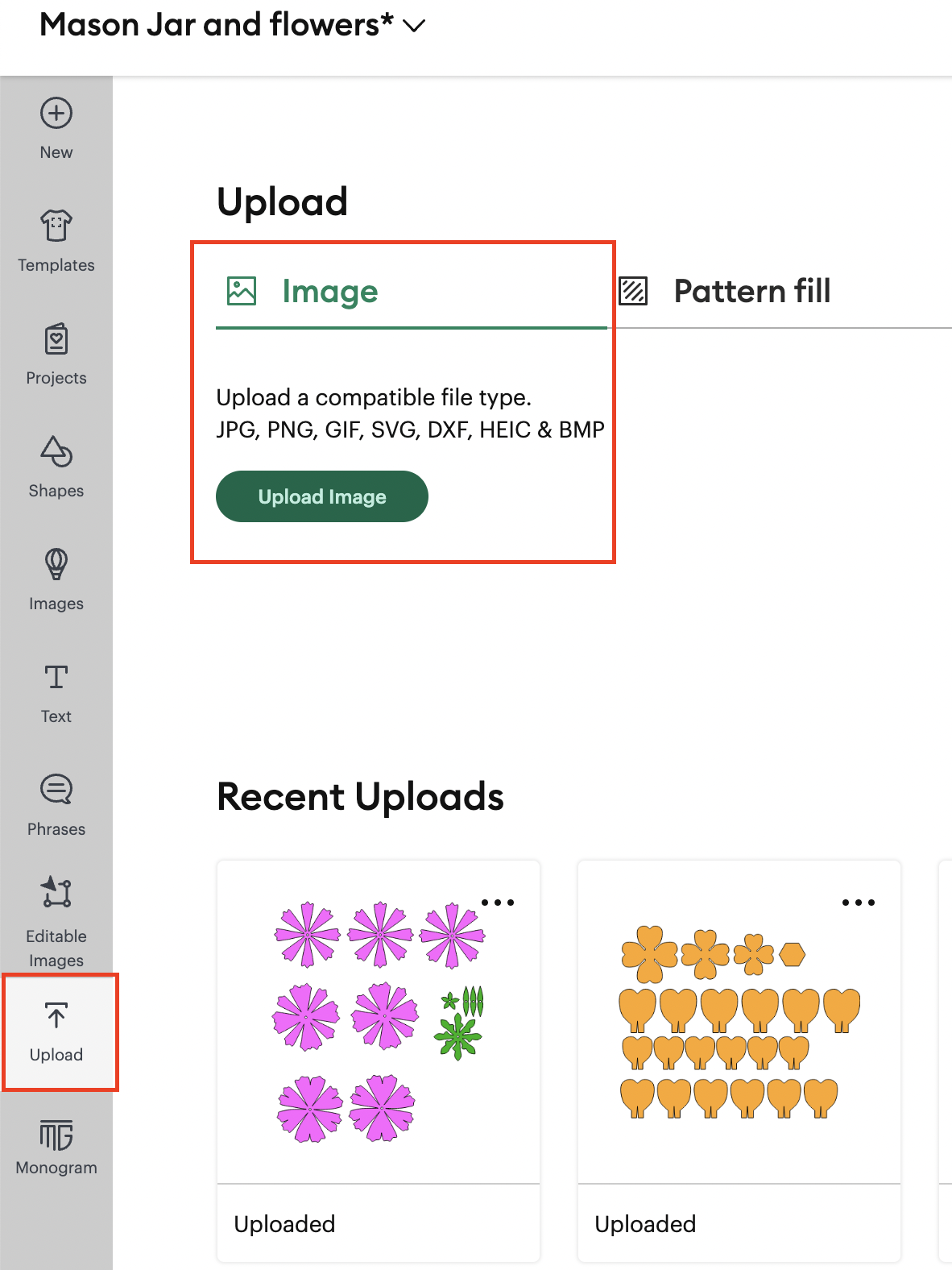Open the Editable Images icon
Viewport: 952px width, 1270px height.
[x=56, y=893]
